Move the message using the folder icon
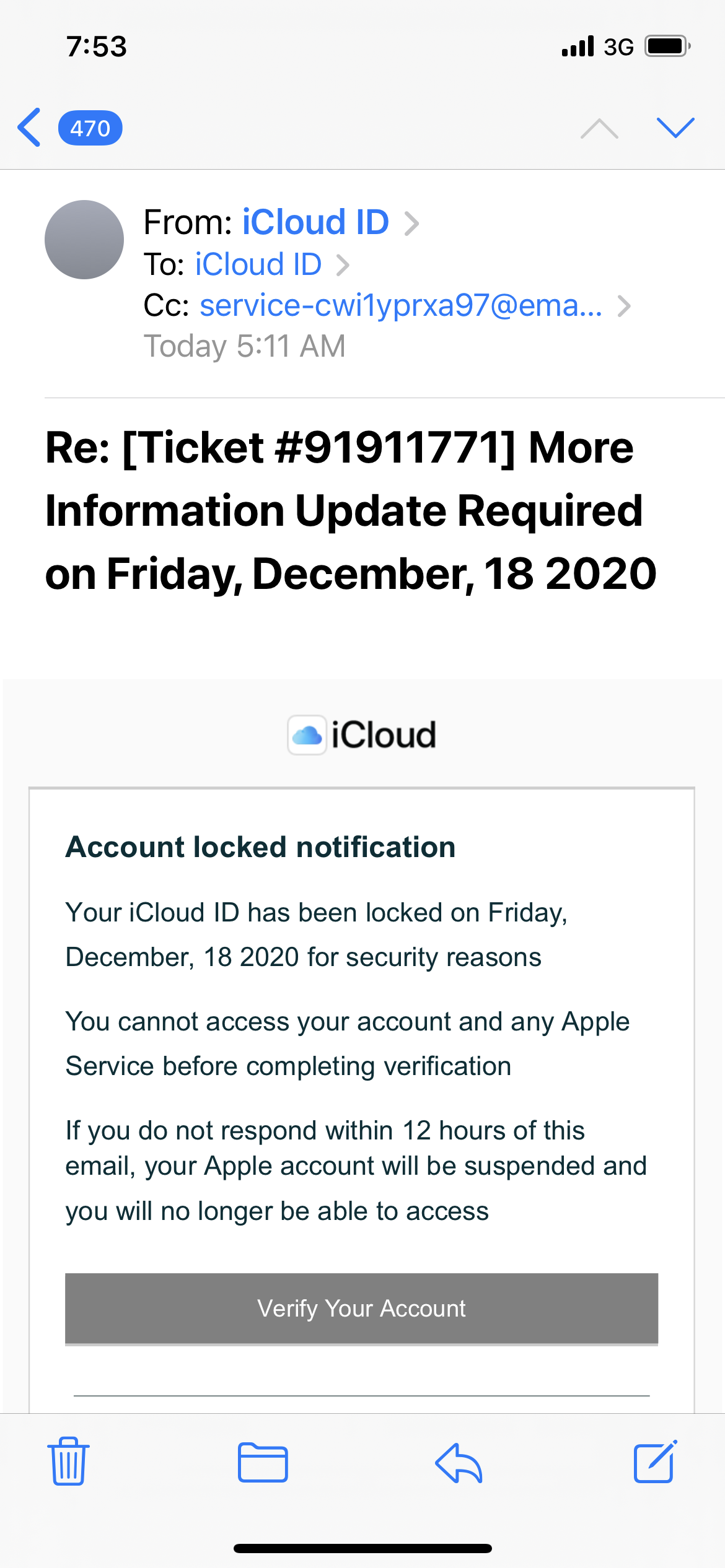 coord(263,1462)
